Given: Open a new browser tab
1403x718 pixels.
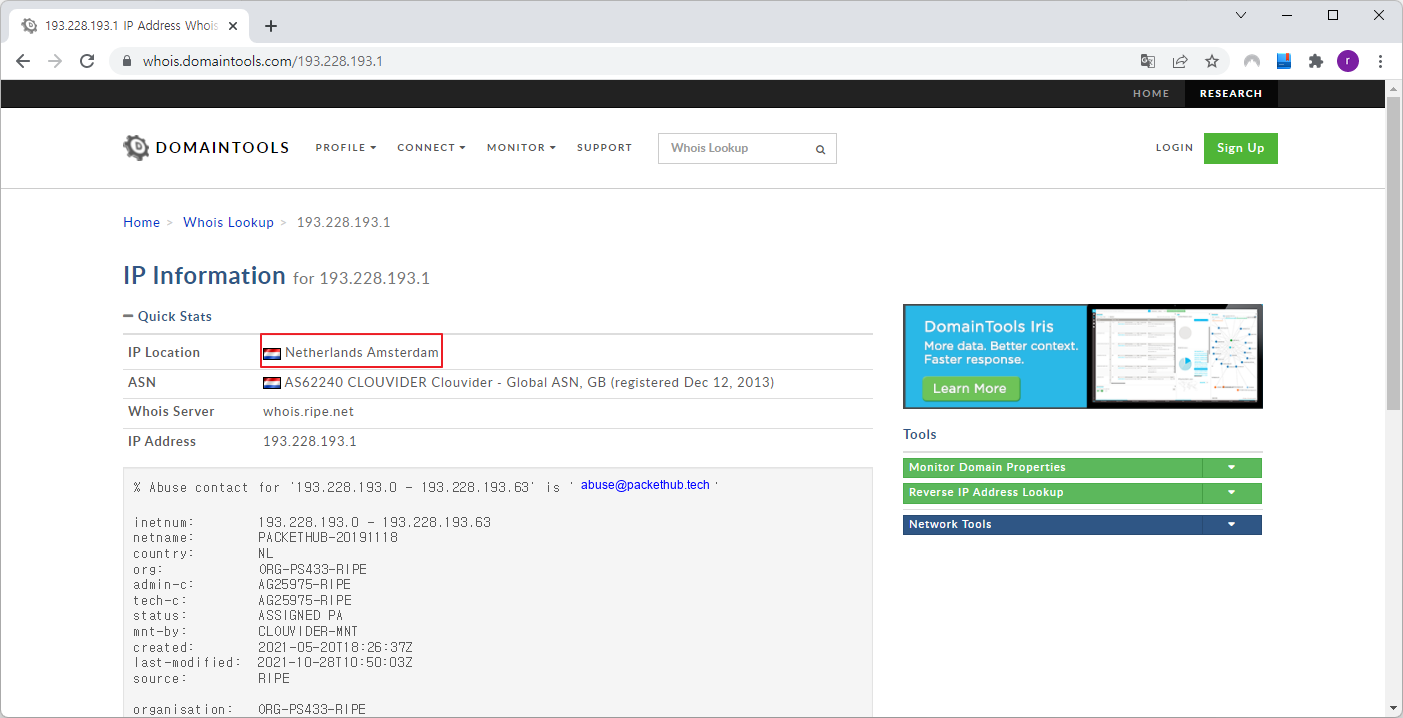Looking at the screenshot, I should [270, 26].
